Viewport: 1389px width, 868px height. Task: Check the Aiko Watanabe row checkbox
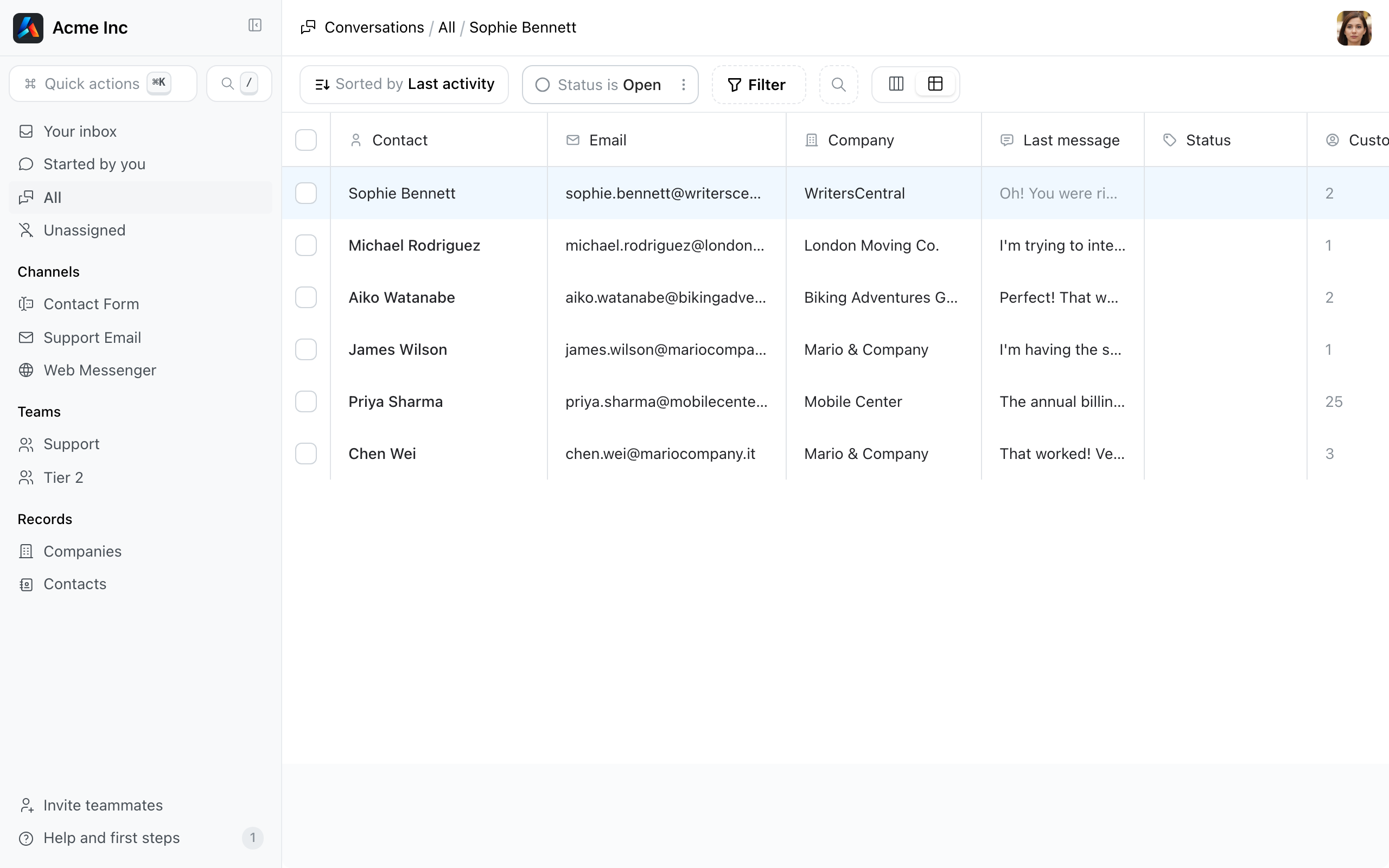click(x=306, y=297)
